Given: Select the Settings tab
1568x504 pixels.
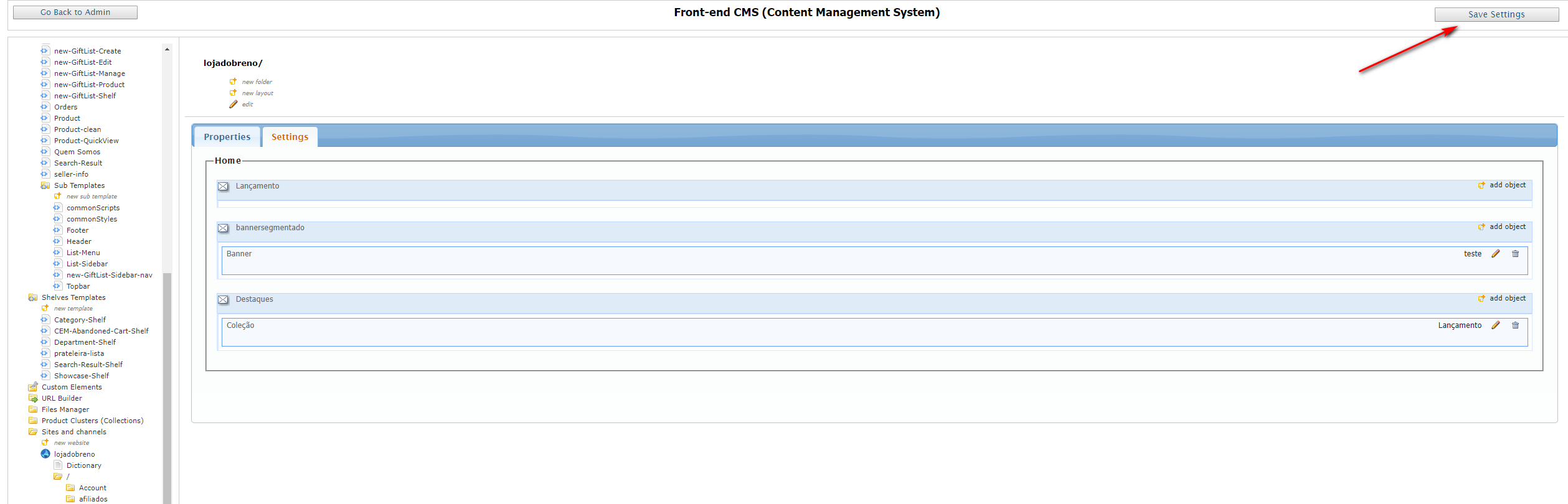Looking at the screenshot, I should click(x=290, y=137).
